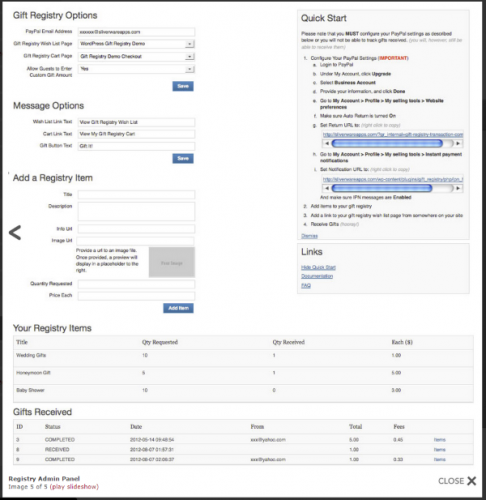The image size is (486, 500).
Task: Click the Add Item button
Action: click(178, 308)
